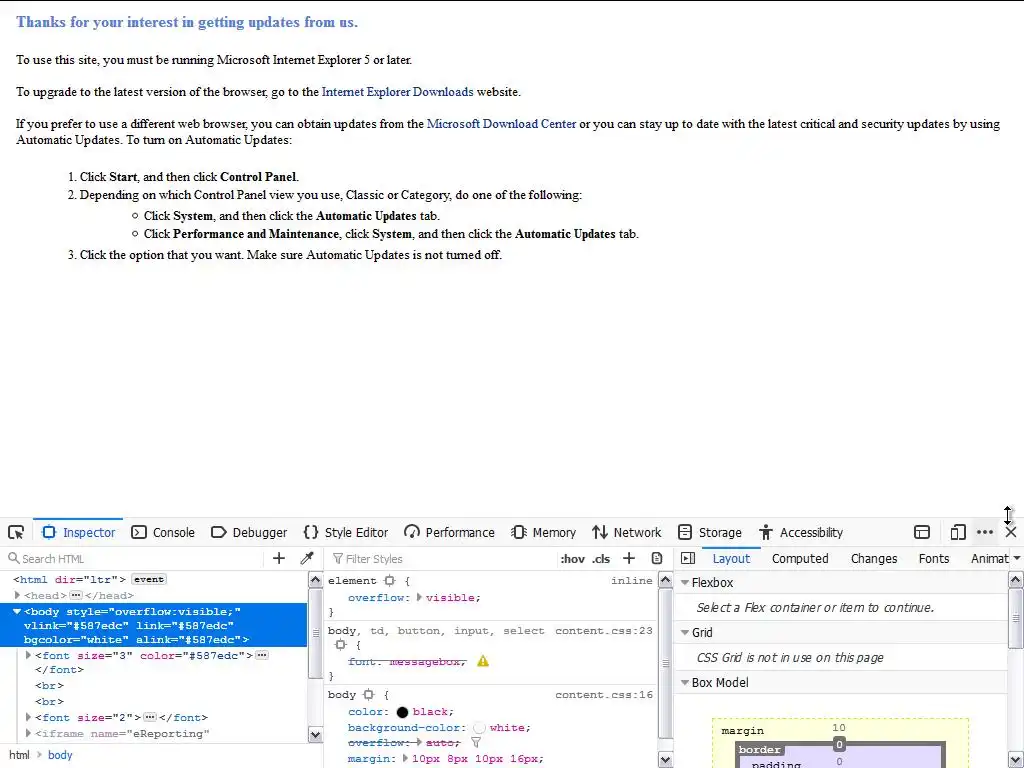Focus the Filter Styles field

(x=441, y=559)
